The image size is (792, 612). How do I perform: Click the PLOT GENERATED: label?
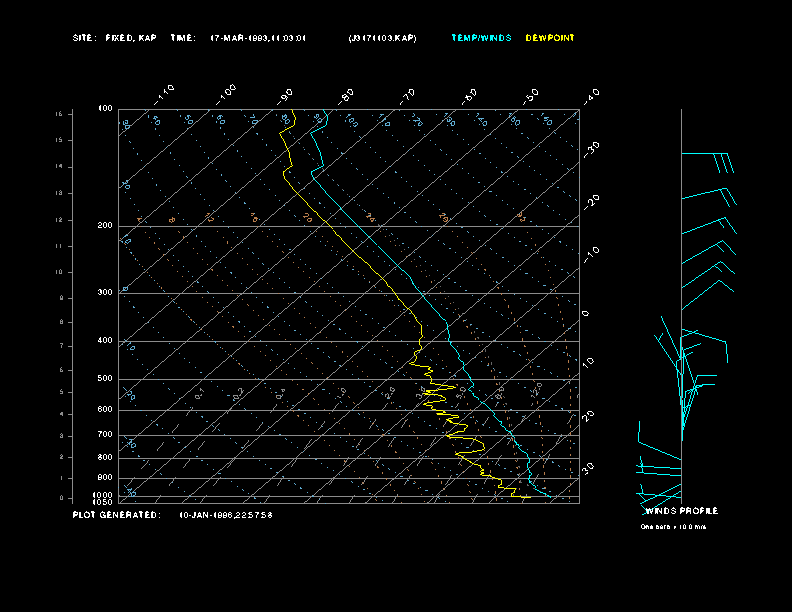(117, 515)
